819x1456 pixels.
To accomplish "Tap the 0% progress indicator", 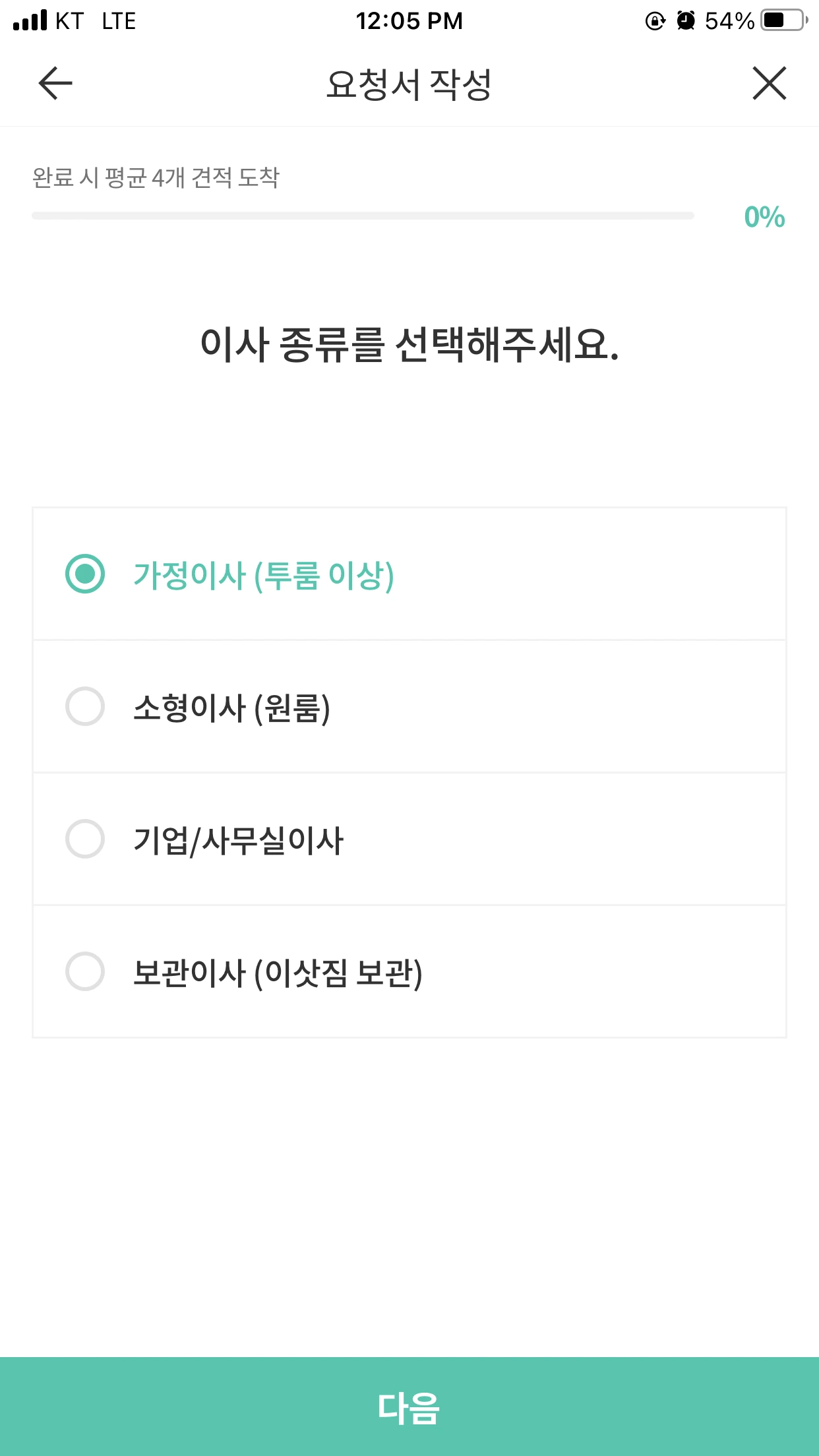I will [764, 217].
